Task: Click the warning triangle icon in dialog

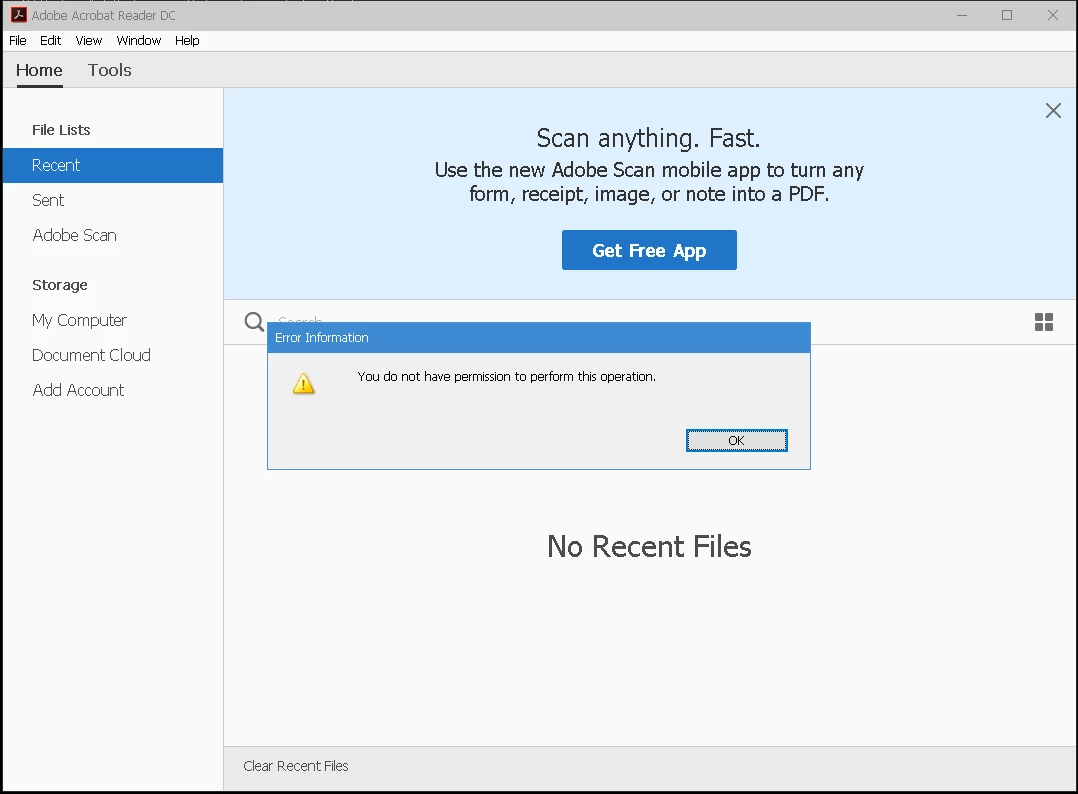Action: coord(303,384)
